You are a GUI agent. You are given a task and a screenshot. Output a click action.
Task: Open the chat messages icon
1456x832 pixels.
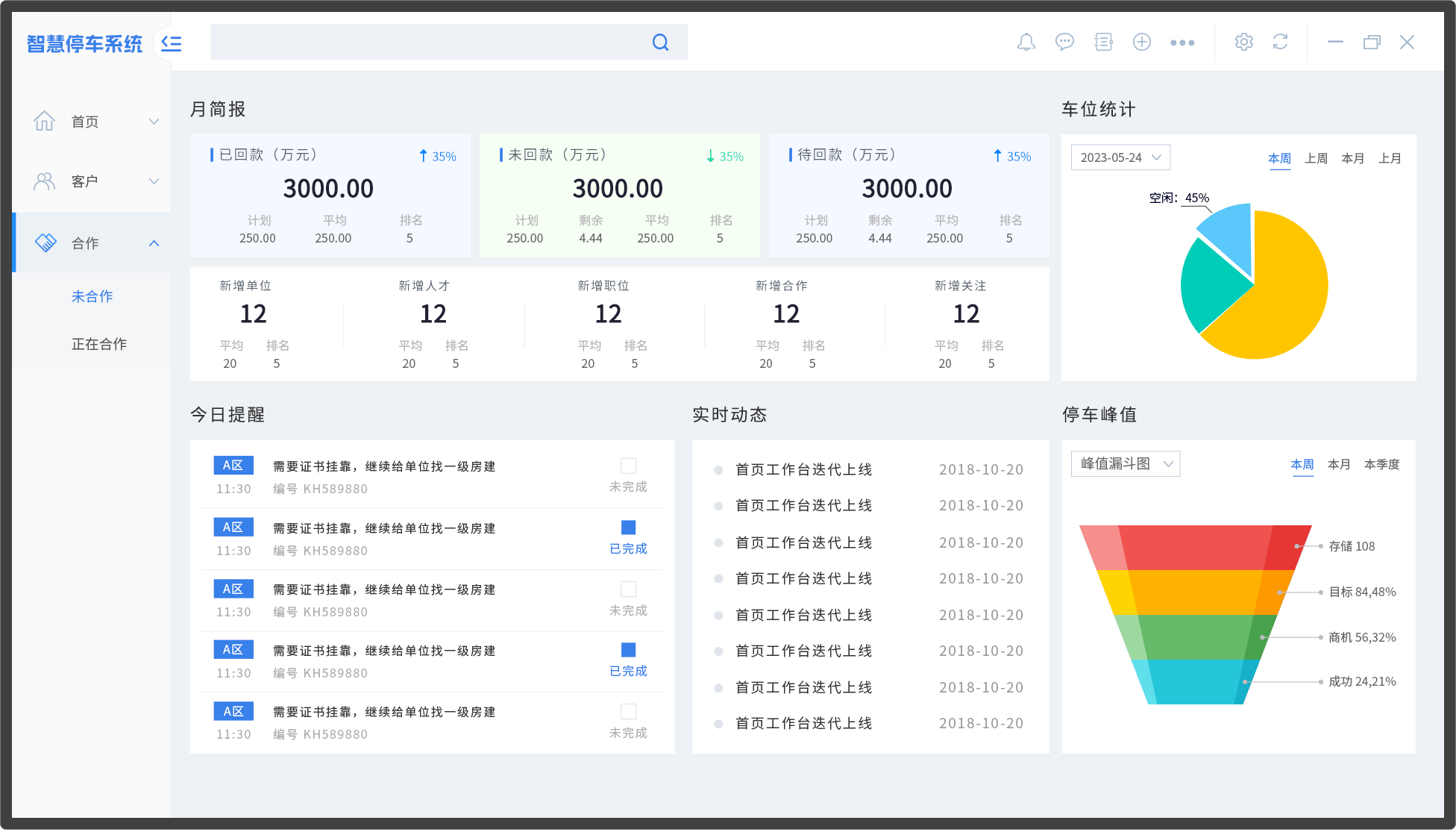pyautogui.click(x=1064, y=43)
